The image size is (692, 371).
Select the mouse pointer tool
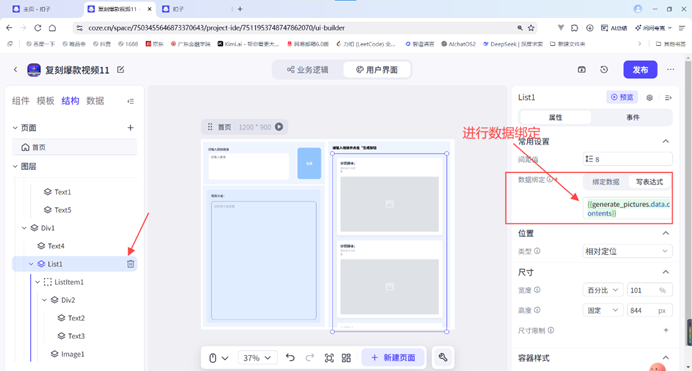[212, 358]
